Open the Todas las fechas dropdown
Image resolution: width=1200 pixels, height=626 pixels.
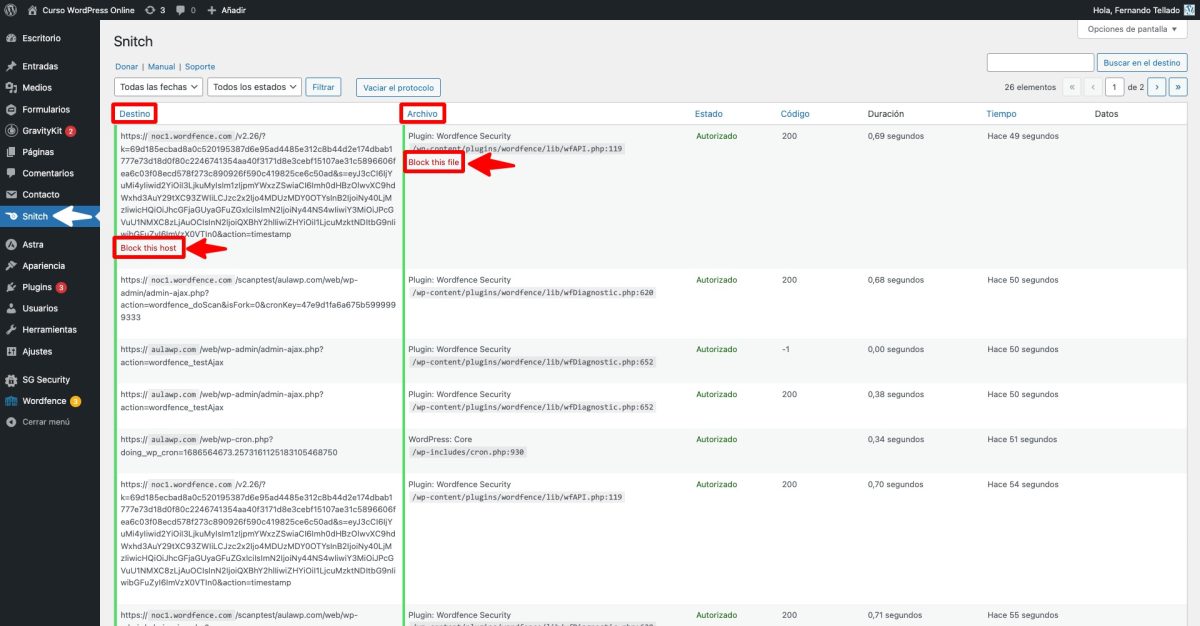[x=159, y=87]
